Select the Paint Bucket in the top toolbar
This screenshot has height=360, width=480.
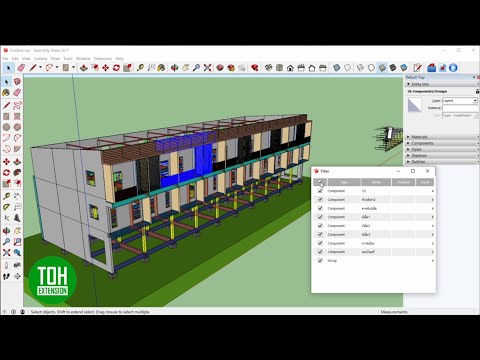click(161, 68)
